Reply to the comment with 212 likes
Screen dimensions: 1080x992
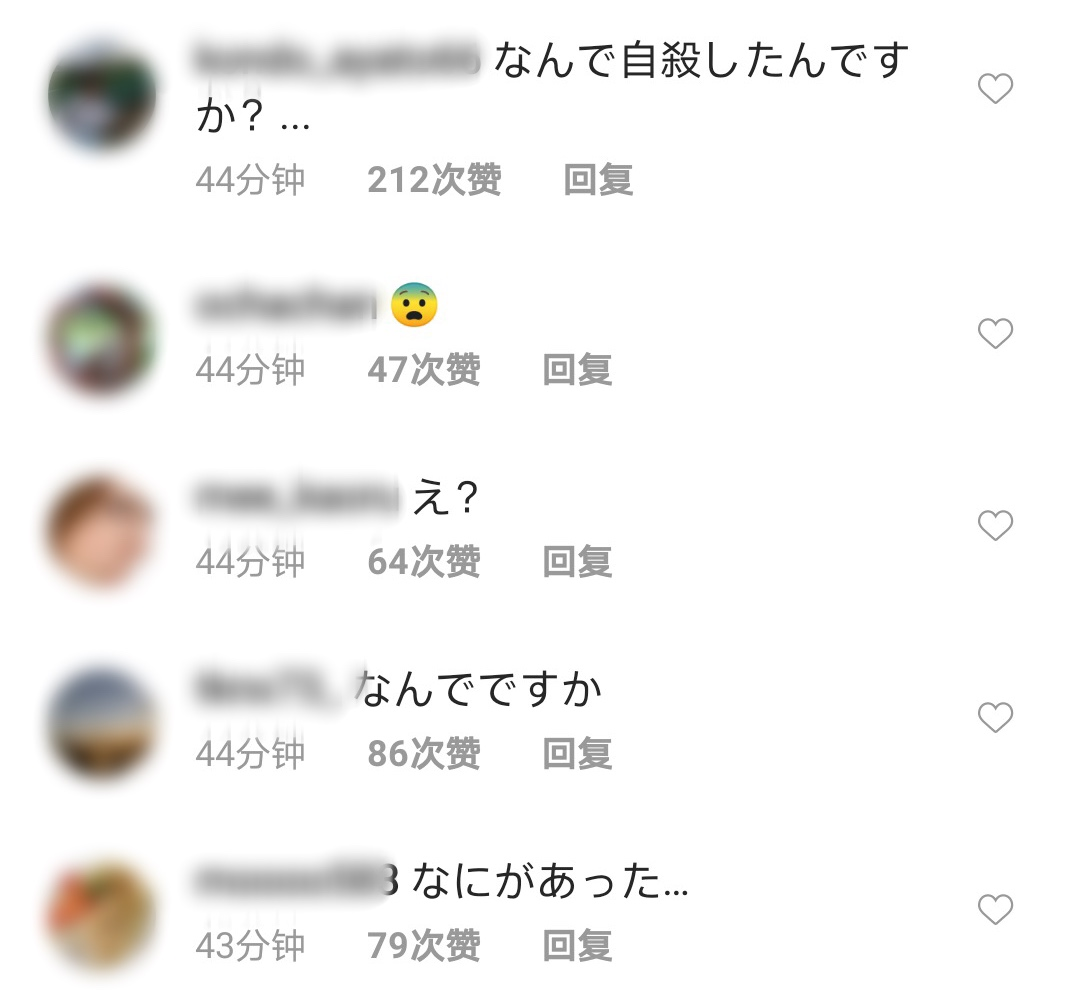(x=598, y=180)
